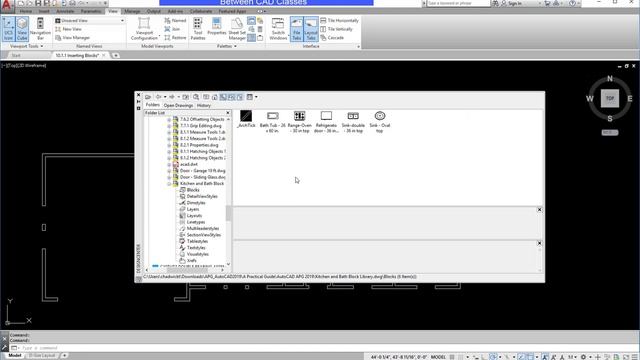Select Blocks under Kitchen and Bath

tap(193, 190)
